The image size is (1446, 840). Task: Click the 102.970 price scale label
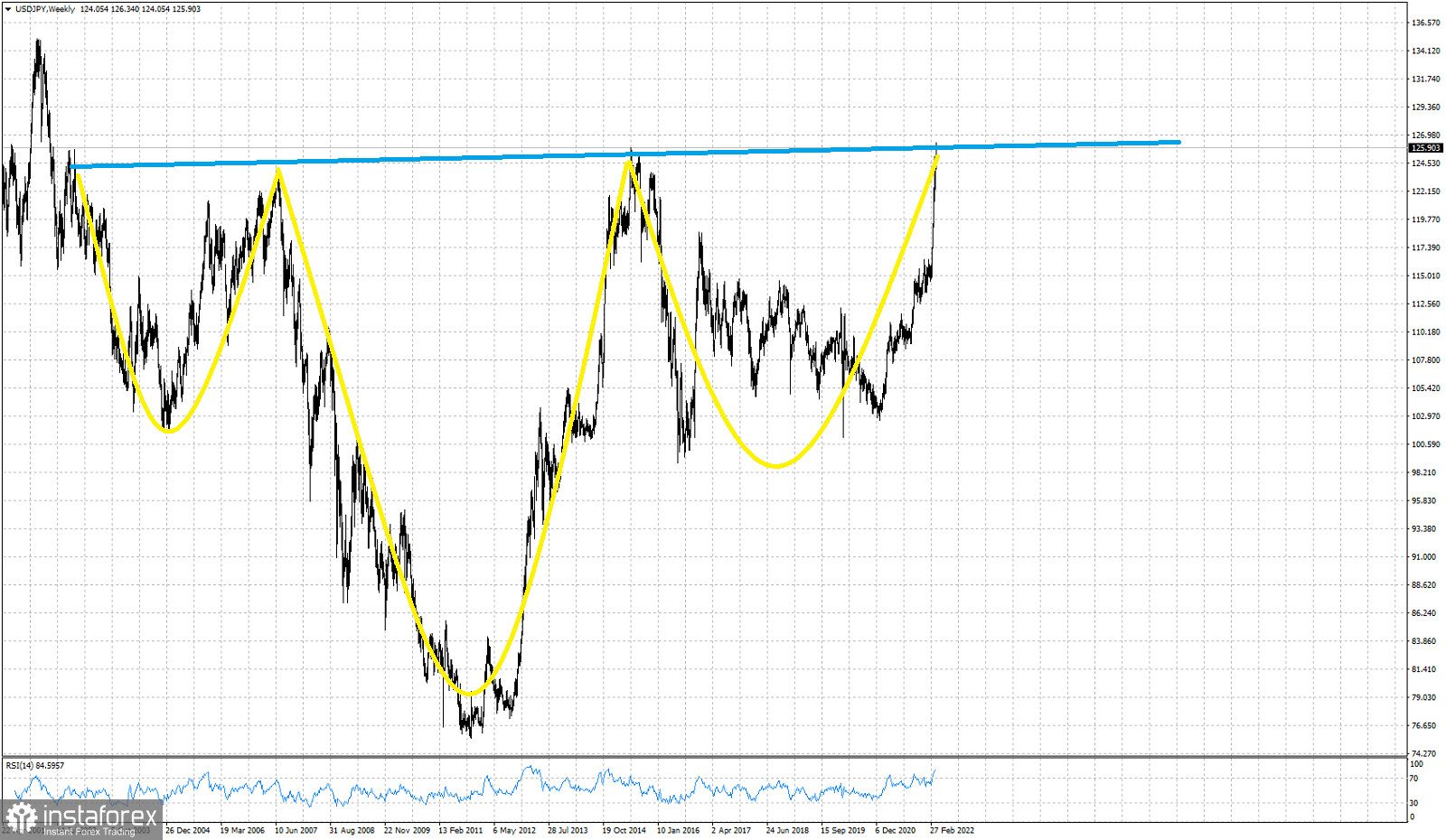[1425, 416]
